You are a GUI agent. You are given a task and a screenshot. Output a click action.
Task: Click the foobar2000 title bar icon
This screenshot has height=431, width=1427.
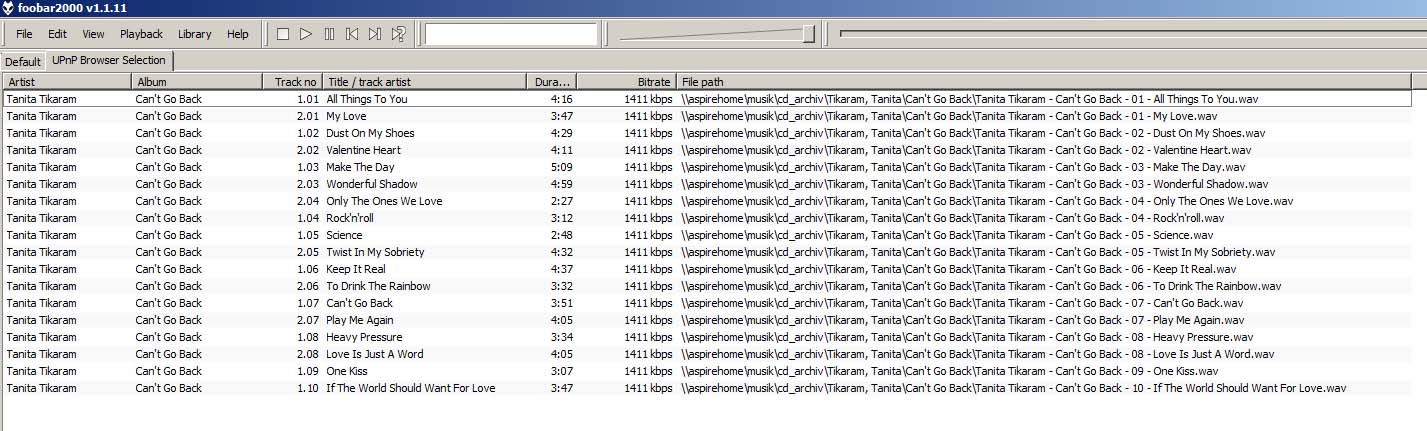8,7
